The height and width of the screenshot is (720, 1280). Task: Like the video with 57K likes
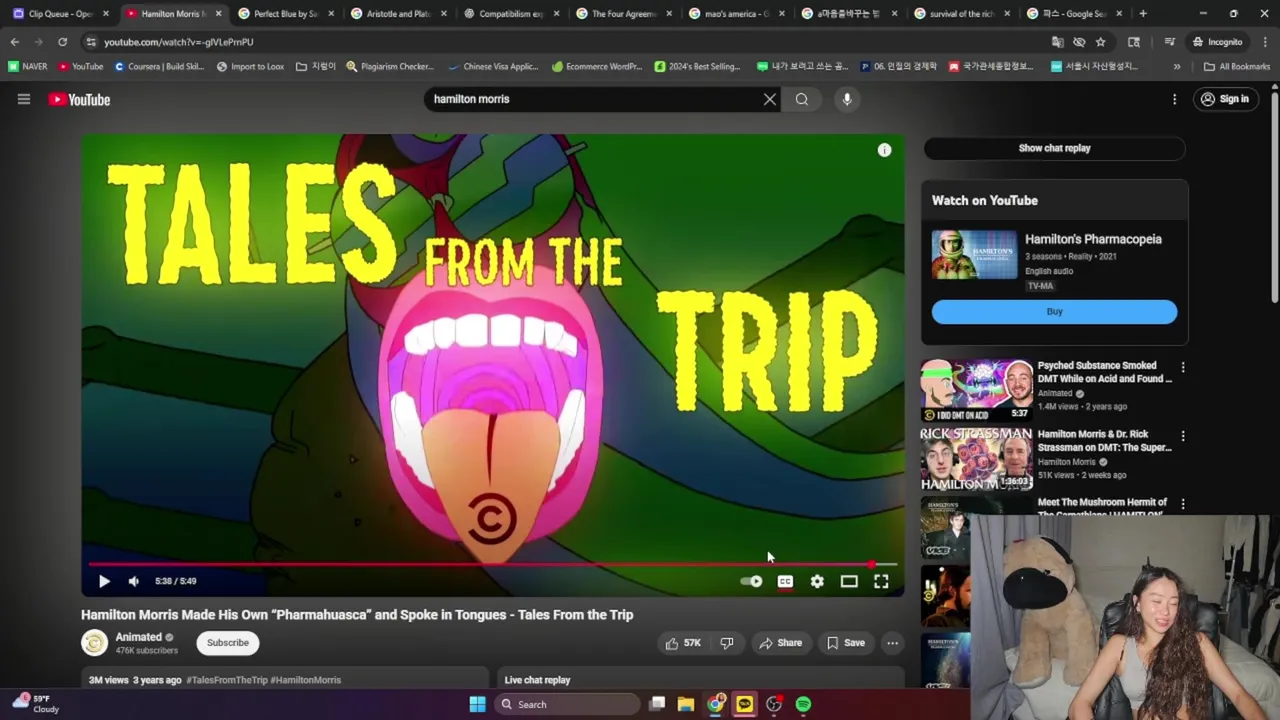click(683, 643)
